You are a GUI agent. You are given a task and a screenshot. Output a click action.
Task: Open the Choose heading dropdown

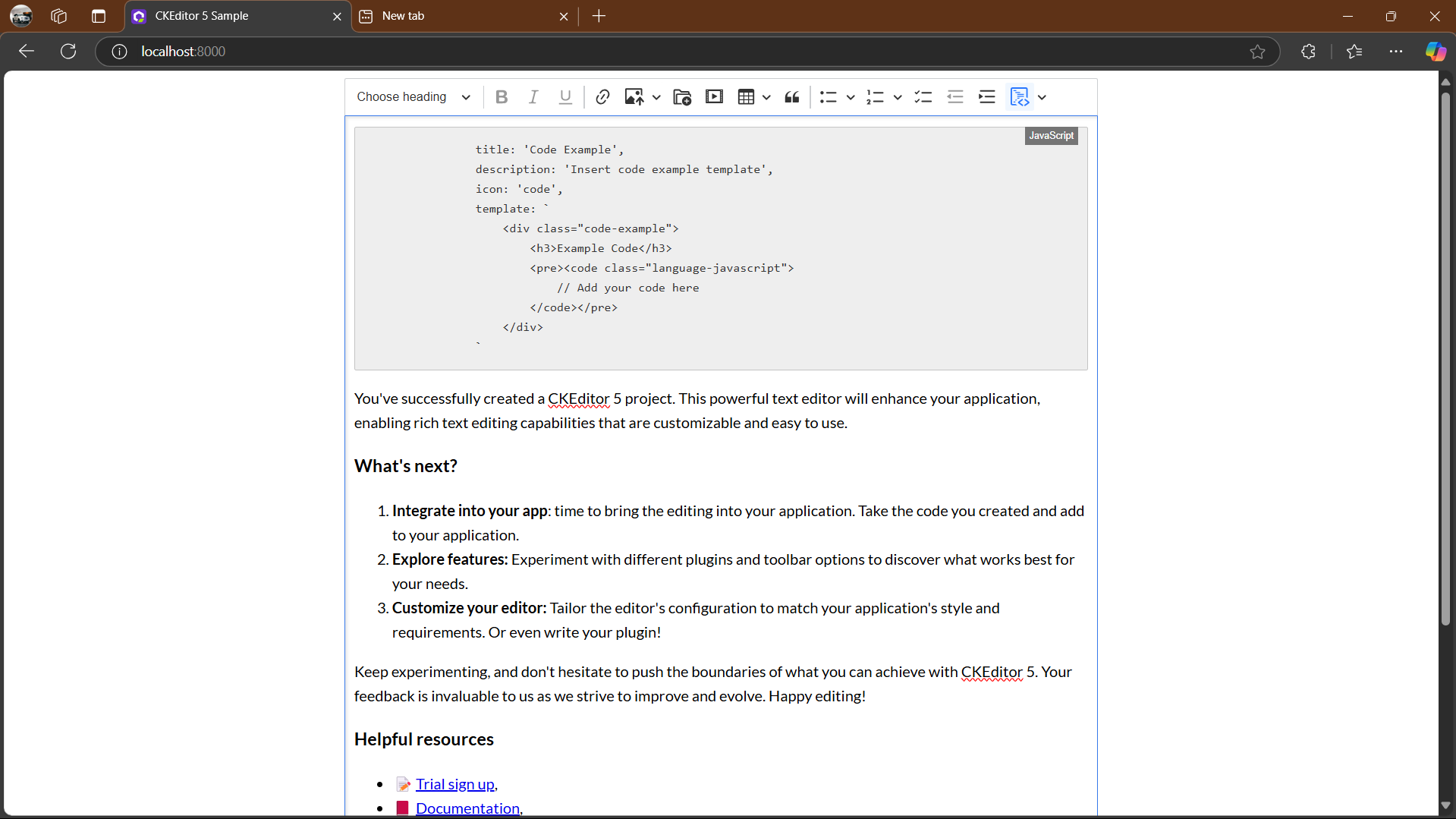click(x=413, y=96)
